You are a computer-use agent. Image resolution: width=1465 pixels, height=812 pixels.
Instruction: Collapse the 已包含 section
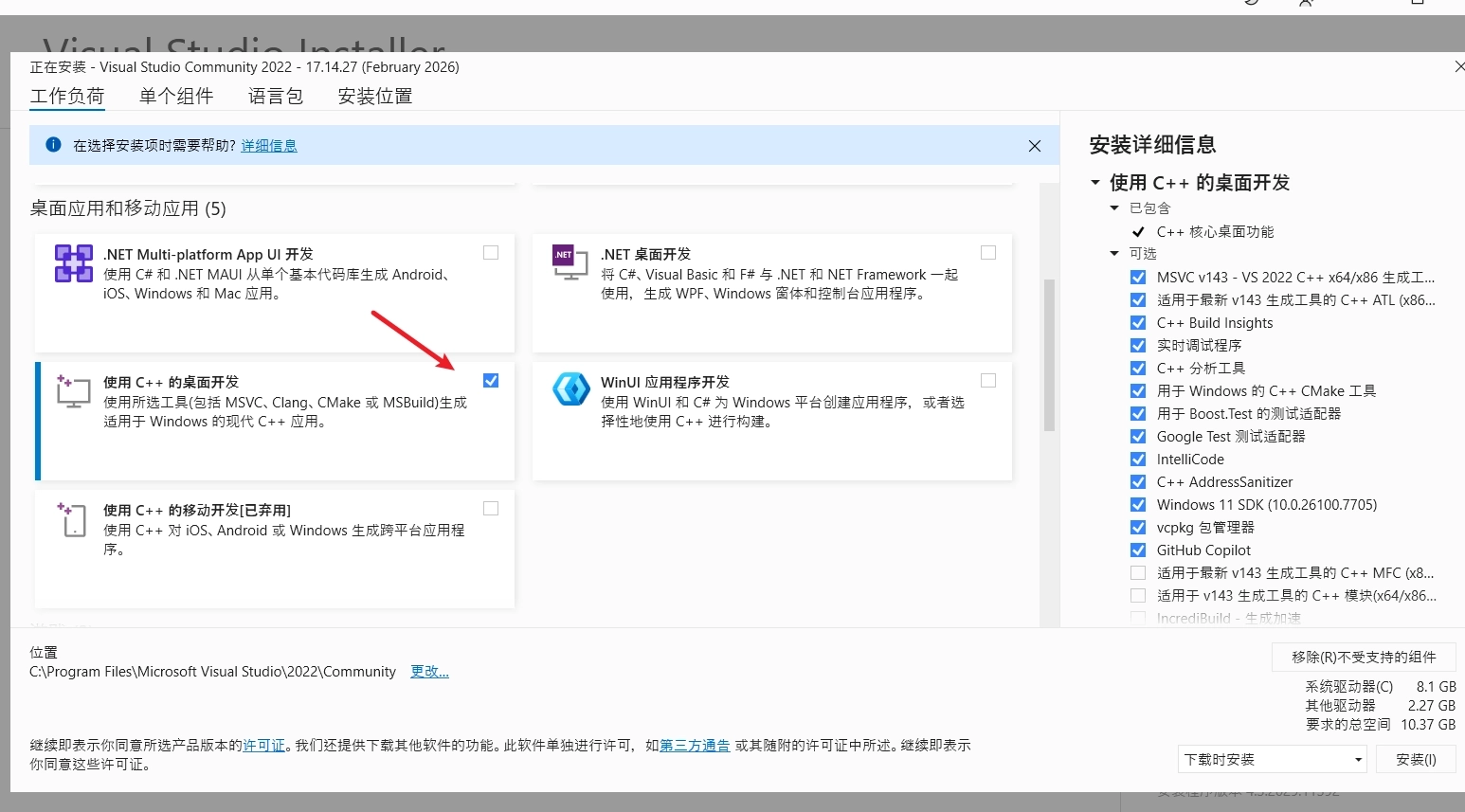pos(1114,208)
